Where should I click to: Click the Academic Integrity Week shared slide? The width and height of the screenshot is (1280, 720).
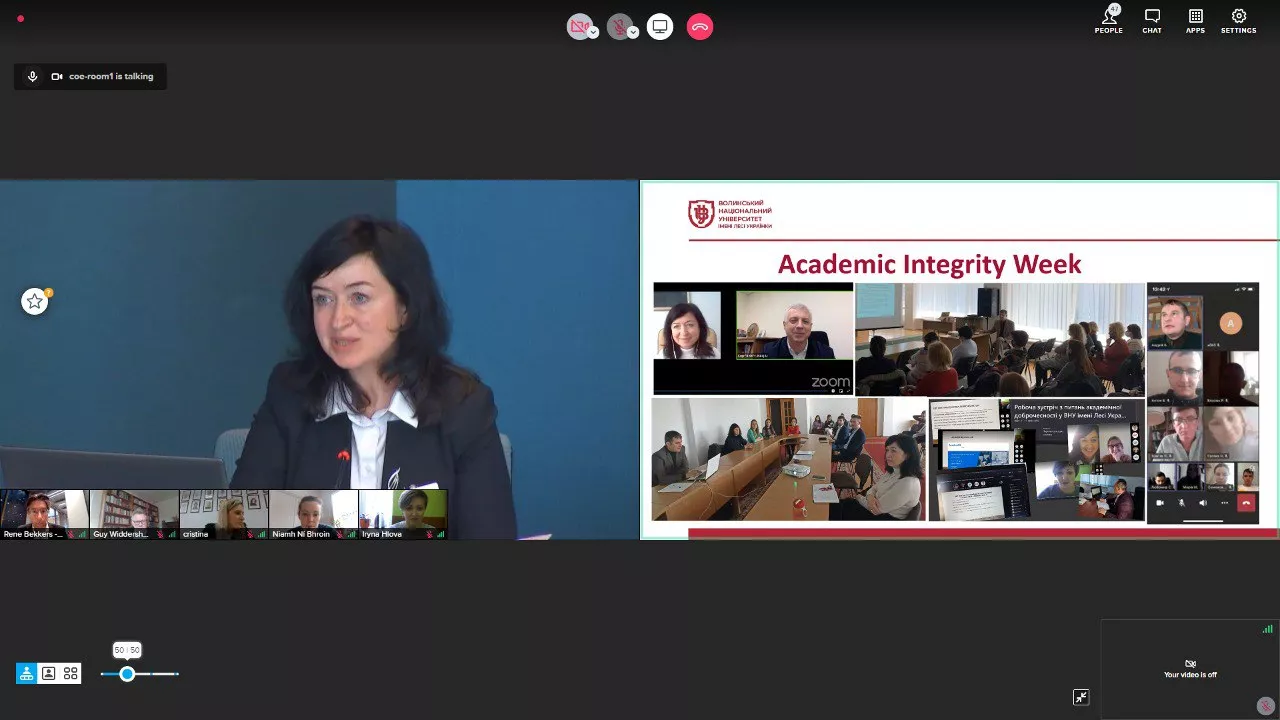point(959,360)
